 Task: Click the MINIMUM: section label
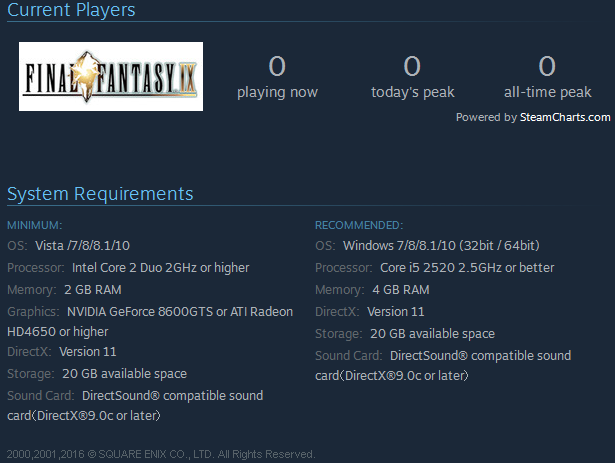tap(35, 225)
